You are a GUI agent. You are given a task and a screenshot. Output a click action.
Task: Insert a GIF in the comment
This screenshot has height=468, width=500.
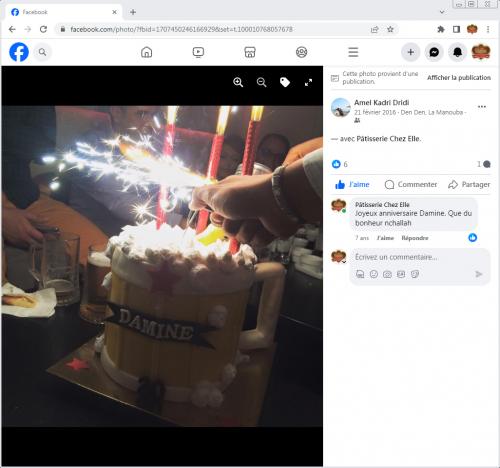401,274
